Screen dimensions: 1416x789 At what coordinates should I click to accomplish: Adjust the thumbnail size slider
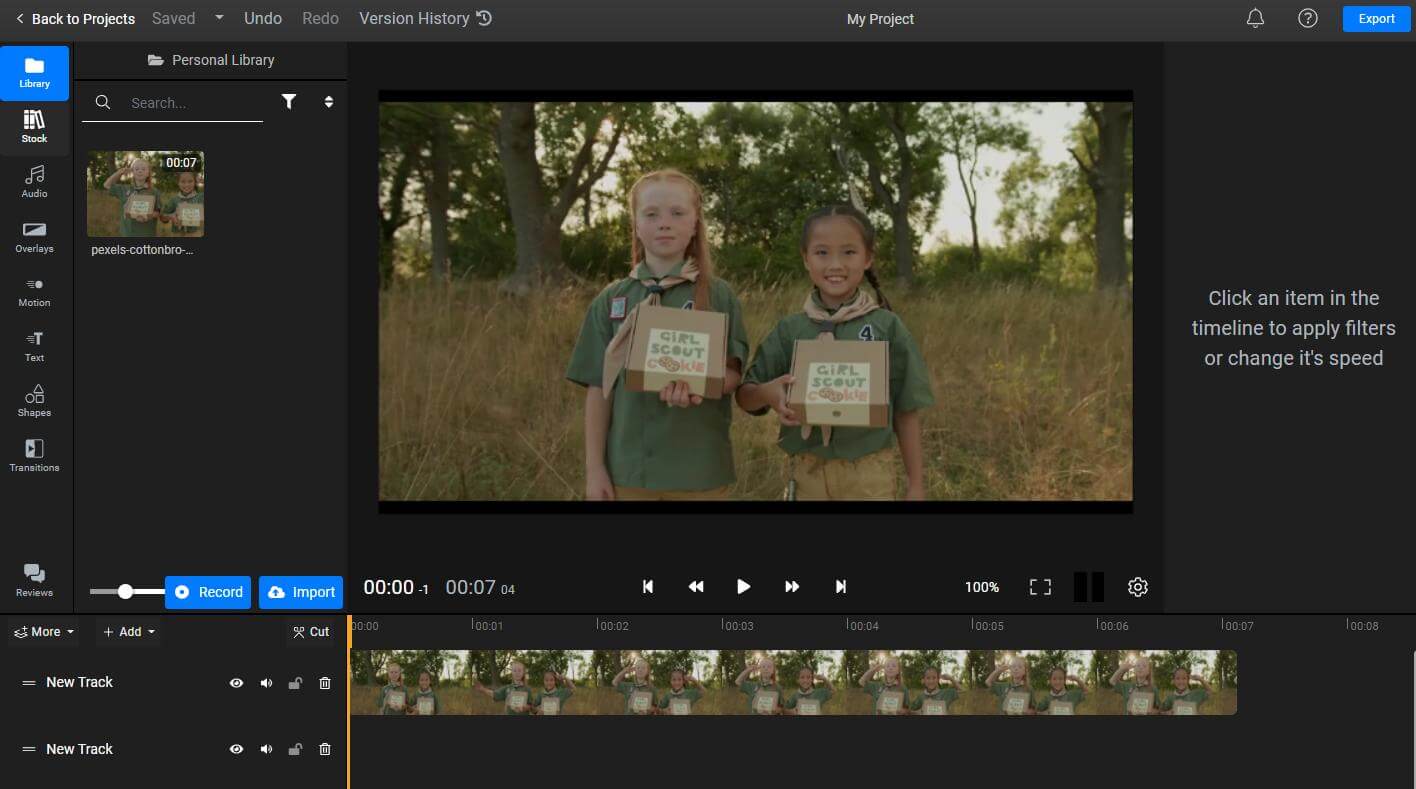[x=125, y=591]
